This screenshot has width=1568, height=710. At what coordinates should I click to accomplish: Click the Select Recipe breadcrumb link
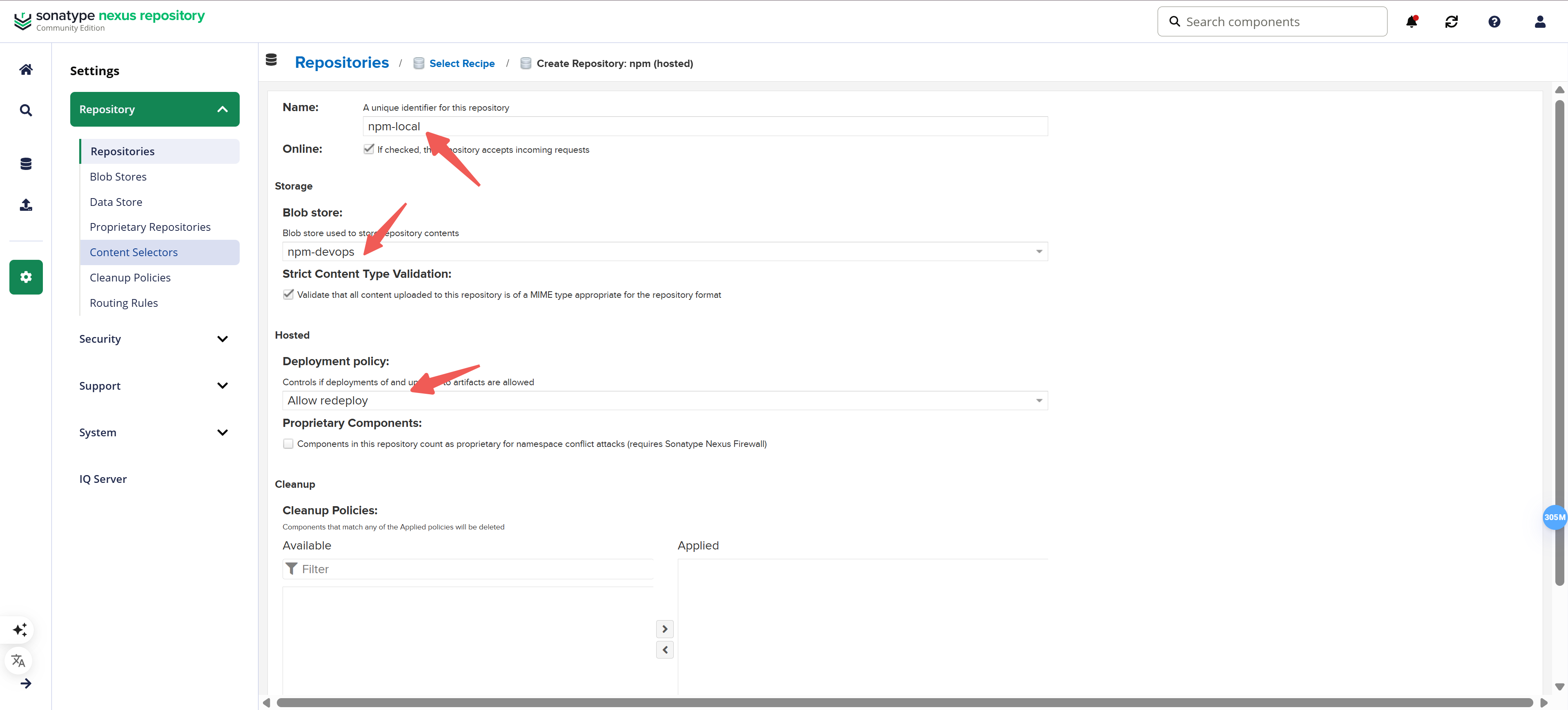pyautogui.click(x=461, y=63)
